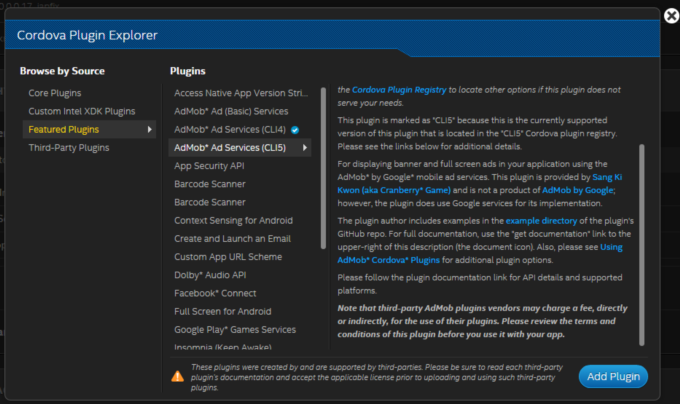The width and height of the screenshot is (680, 404).
Task: Select AdMob Ad (Basic) Services plugin
Action: [231, 111]
